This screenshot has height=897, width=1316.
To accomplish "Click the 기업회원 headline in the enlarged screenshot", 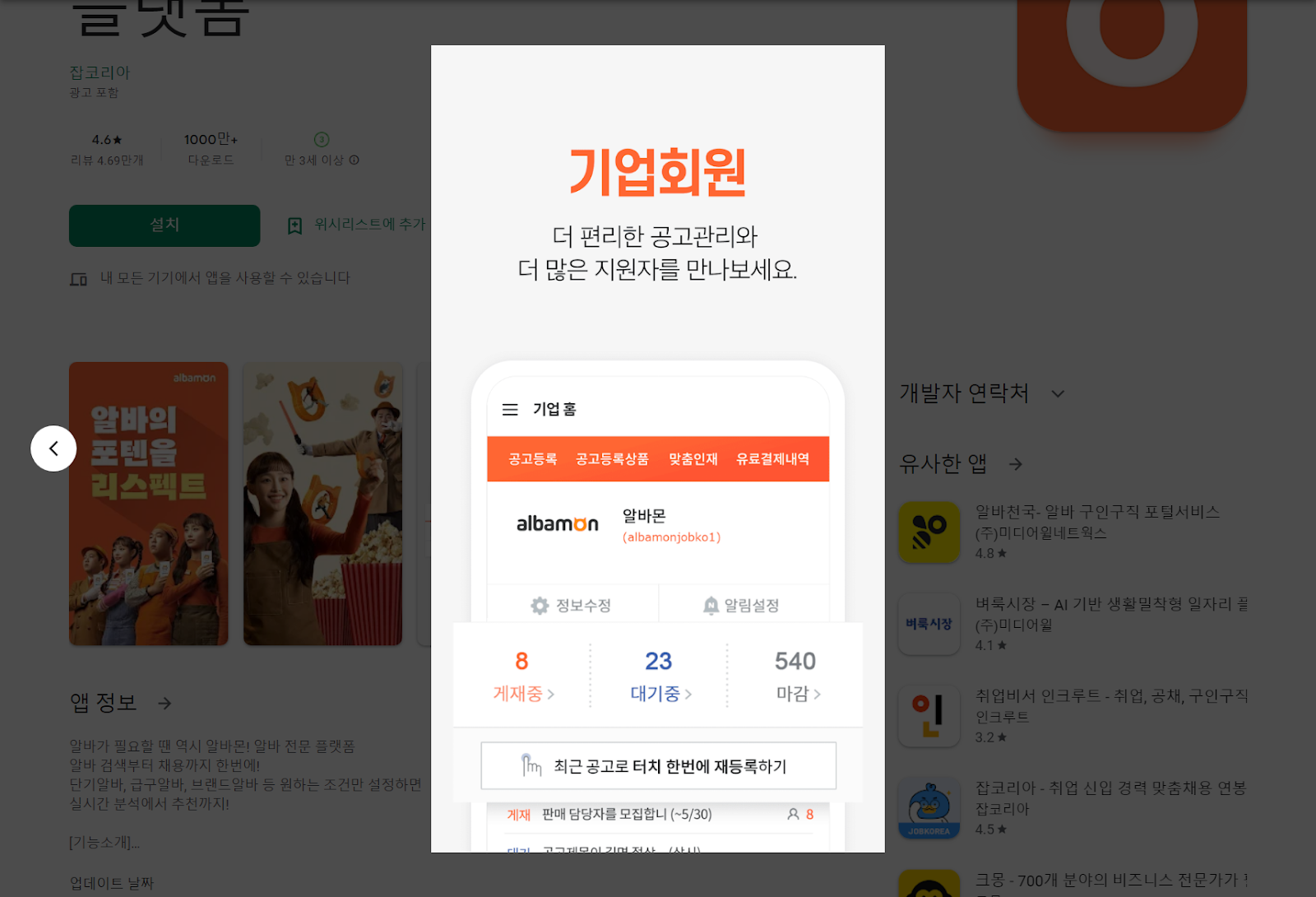I will [658, 172].
